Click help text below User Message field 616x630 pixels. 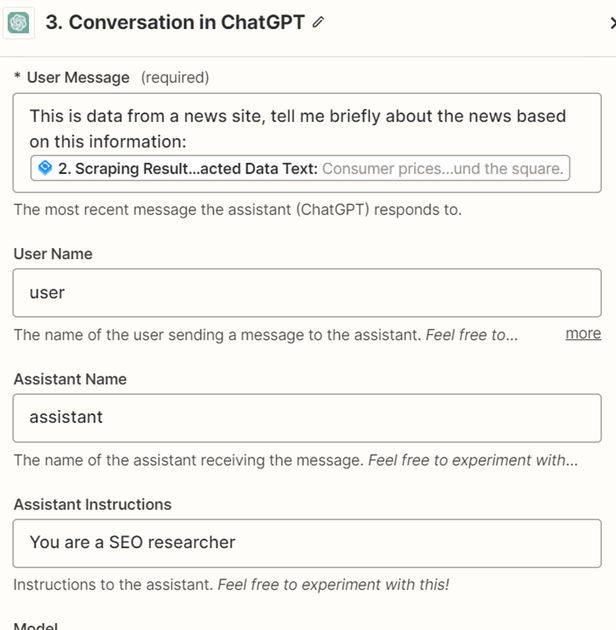click(237, 210)
